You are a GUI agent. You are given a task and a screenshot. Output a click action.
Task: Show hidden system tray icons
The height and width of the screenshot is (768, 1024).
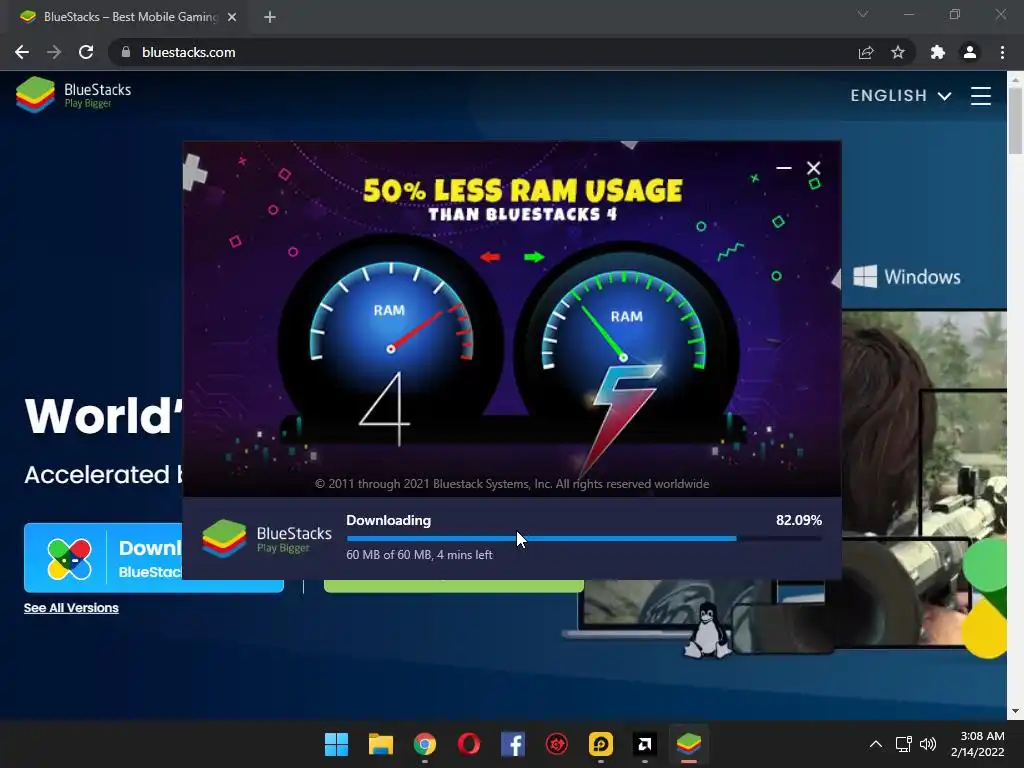coord(876,744)
